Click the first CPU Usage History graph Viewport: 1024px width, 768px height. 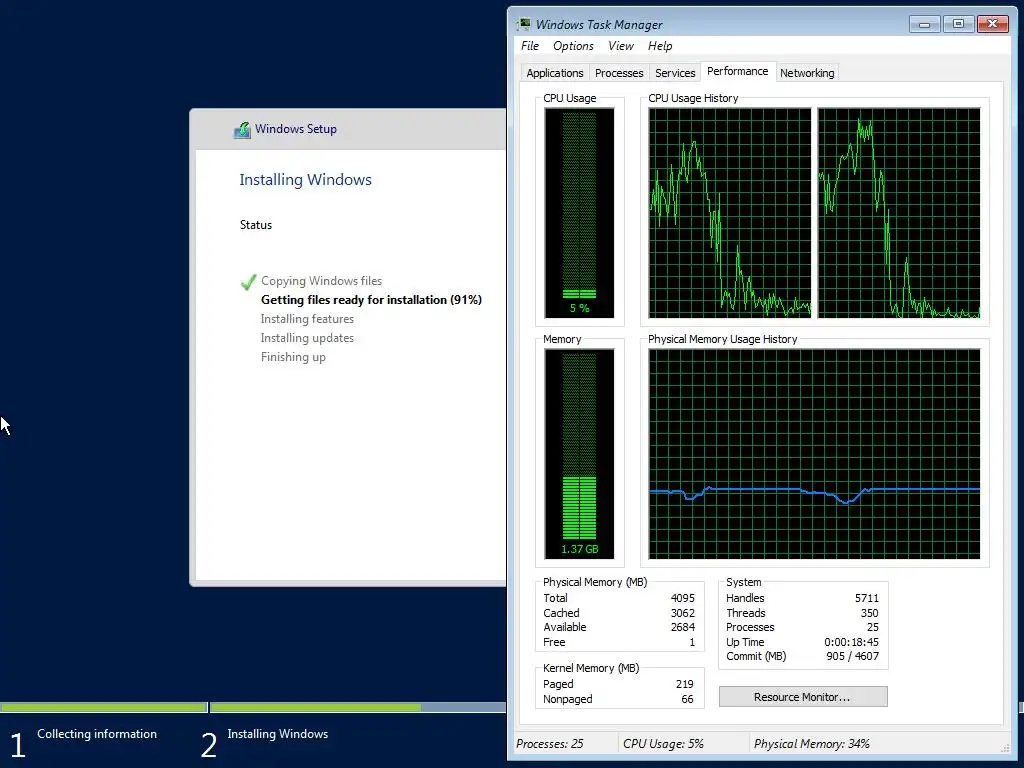coord(729,213)
